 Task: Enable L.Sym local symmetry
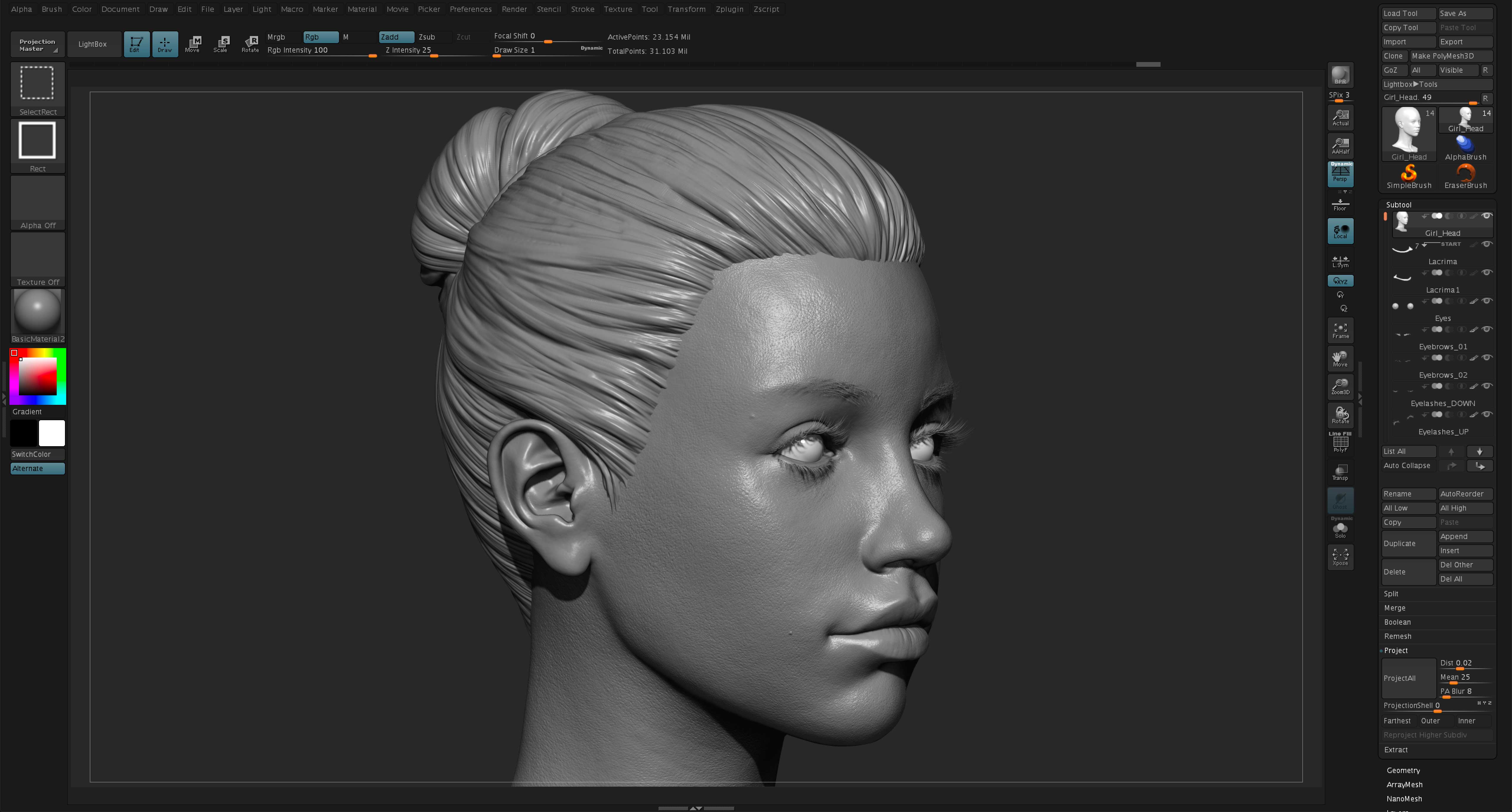tap(1340, 261)
